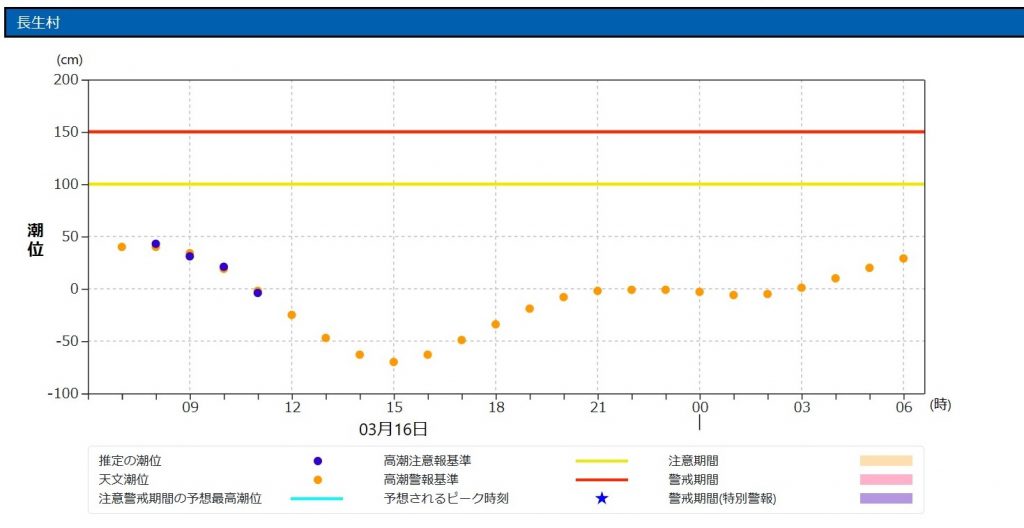Screen dimensions: 1024x528
Task: Click the red line legend sample for 高潮警報基準
Action: 601,480
